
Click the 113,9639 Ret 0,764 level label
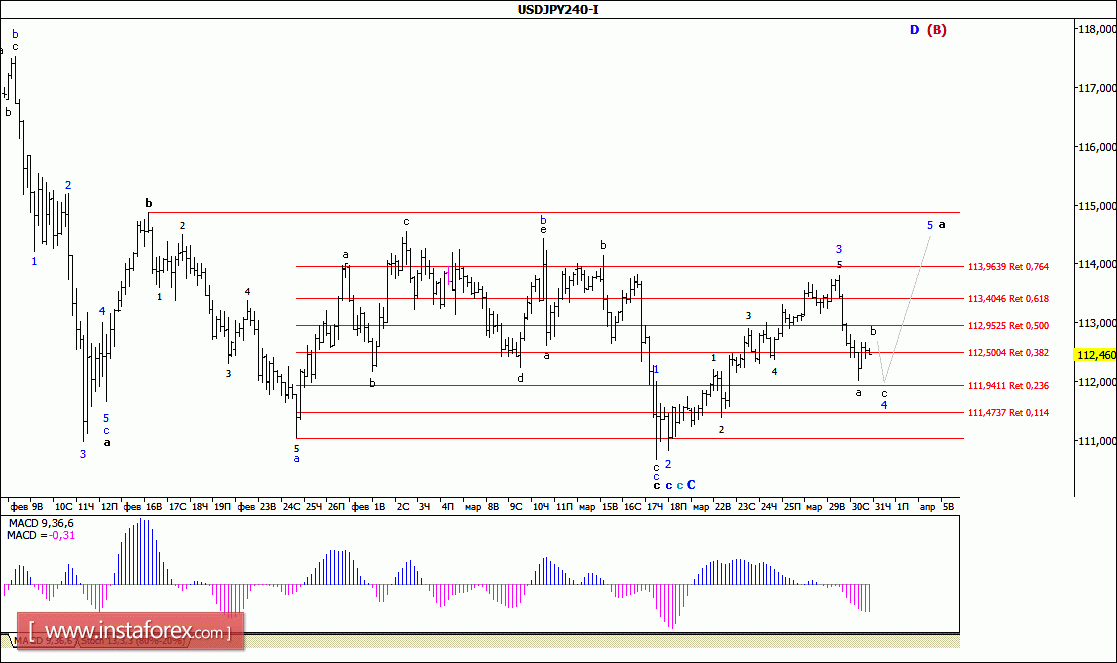(1008, 266)
